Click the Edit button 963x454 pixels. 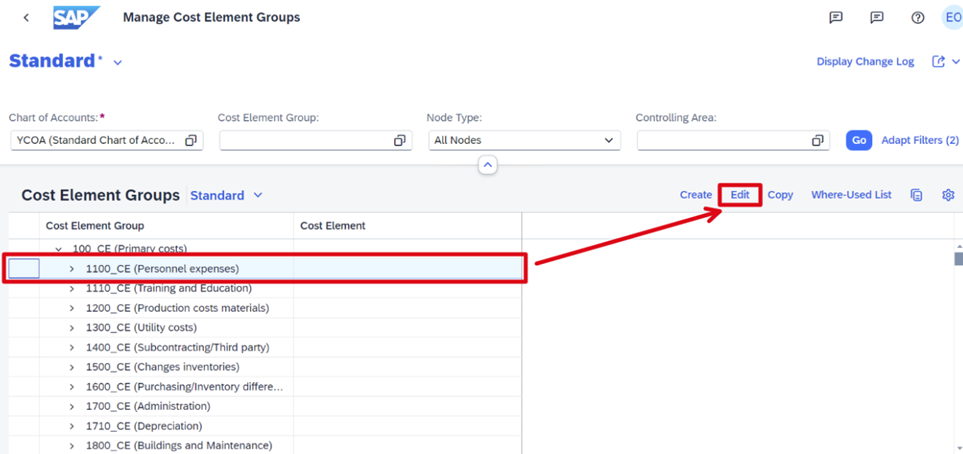pyautogui.click(x=740, y=195)
